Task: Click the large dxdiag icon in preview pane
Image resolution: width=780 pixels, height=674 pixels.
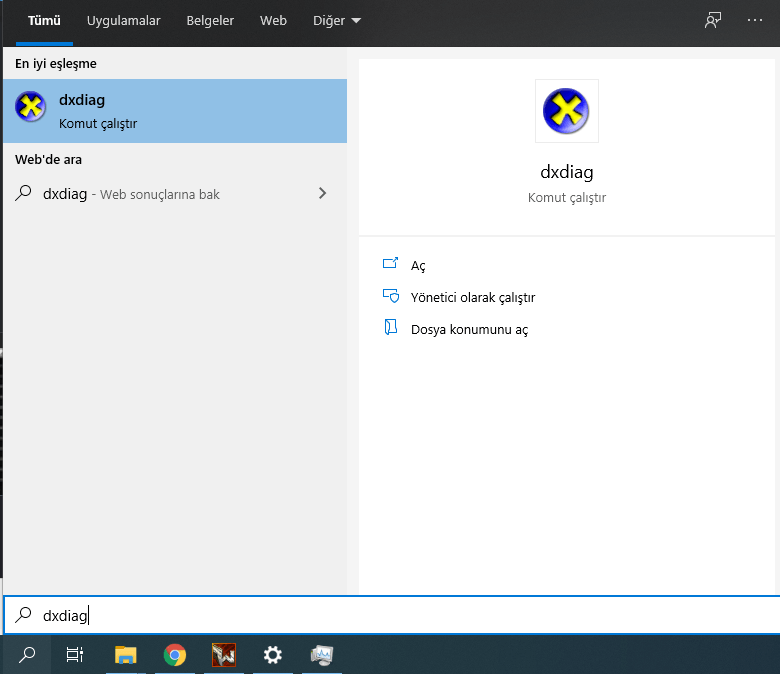Action: point(567,111)
